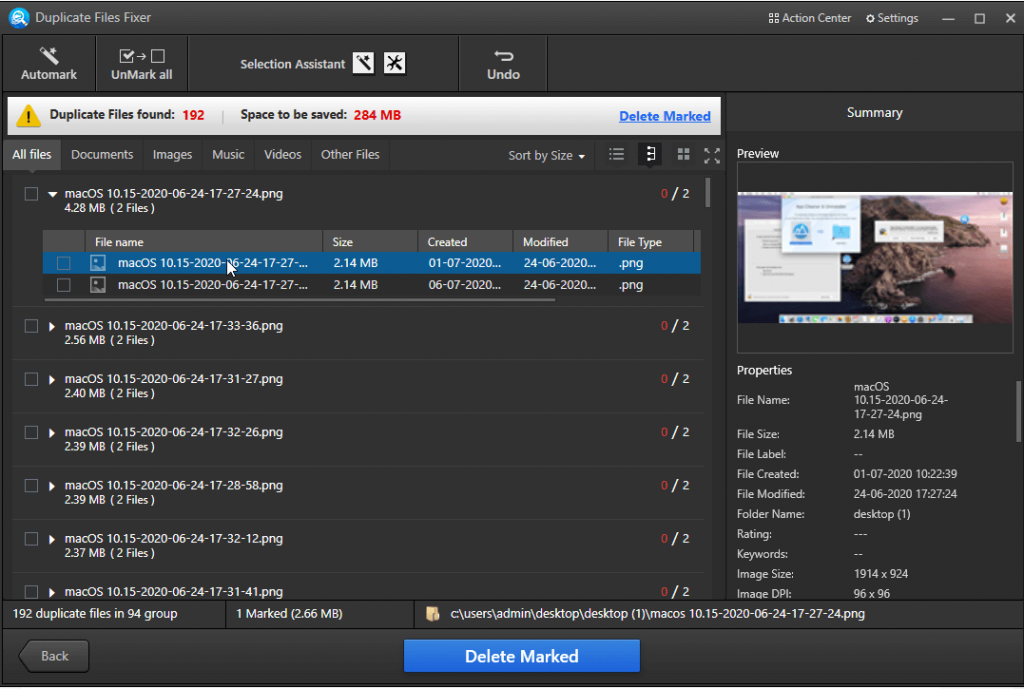Click the file list vertical scrollbar
Screen dimensions: 1024x689
(x=707, y=193)
